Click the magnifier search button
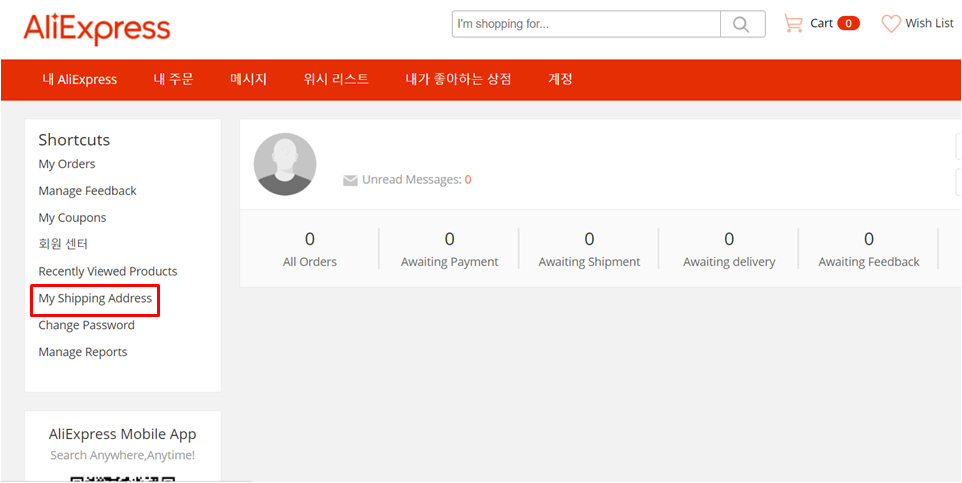The height and width of the screenshot is (483, 962). [743, 25]
